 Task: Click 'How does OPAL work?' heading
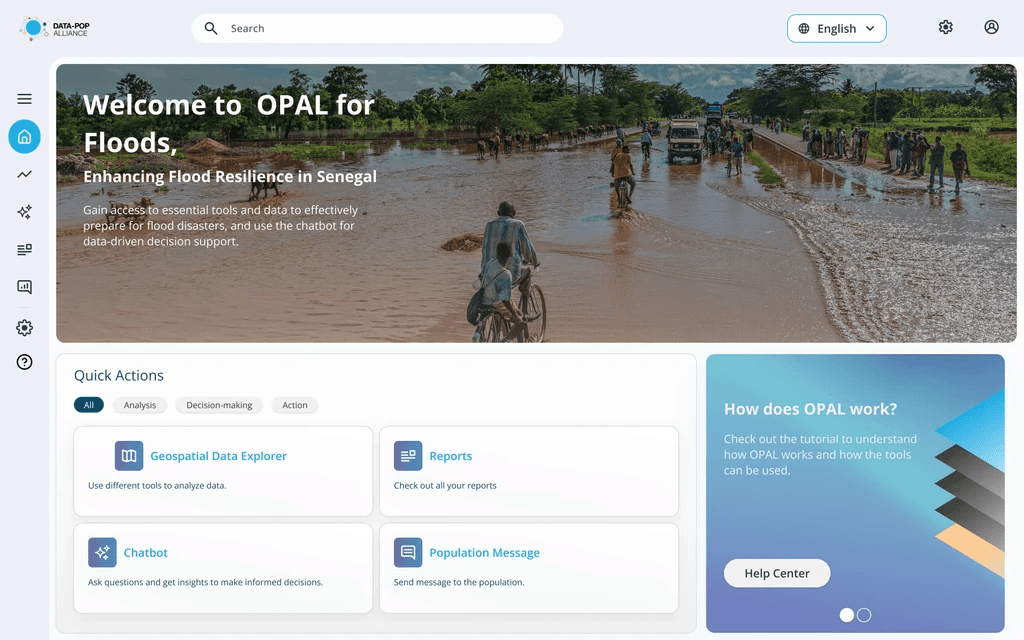810,409
